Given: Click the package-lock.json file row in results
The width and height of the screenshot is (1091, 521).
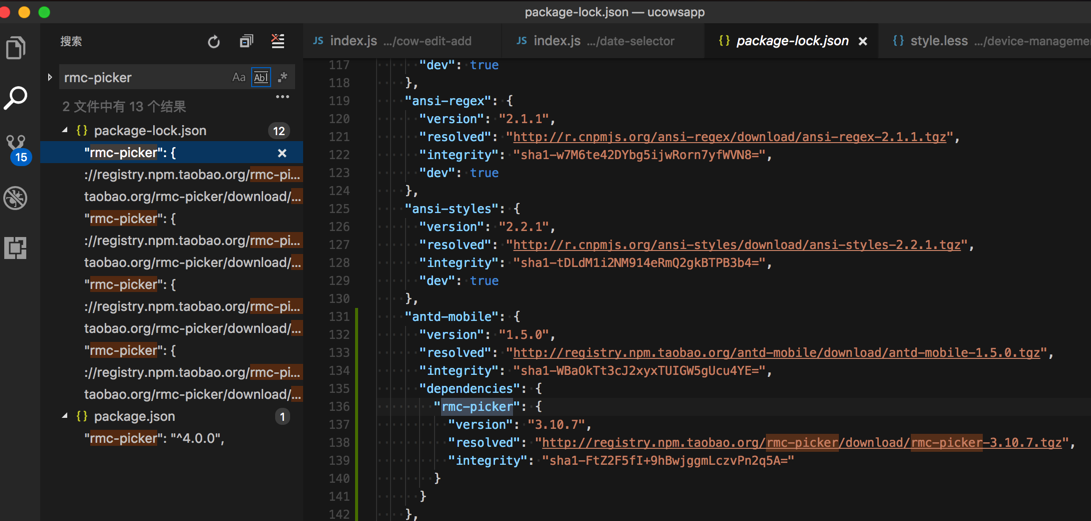Looking at the screenshot, I should coord(172,130).
